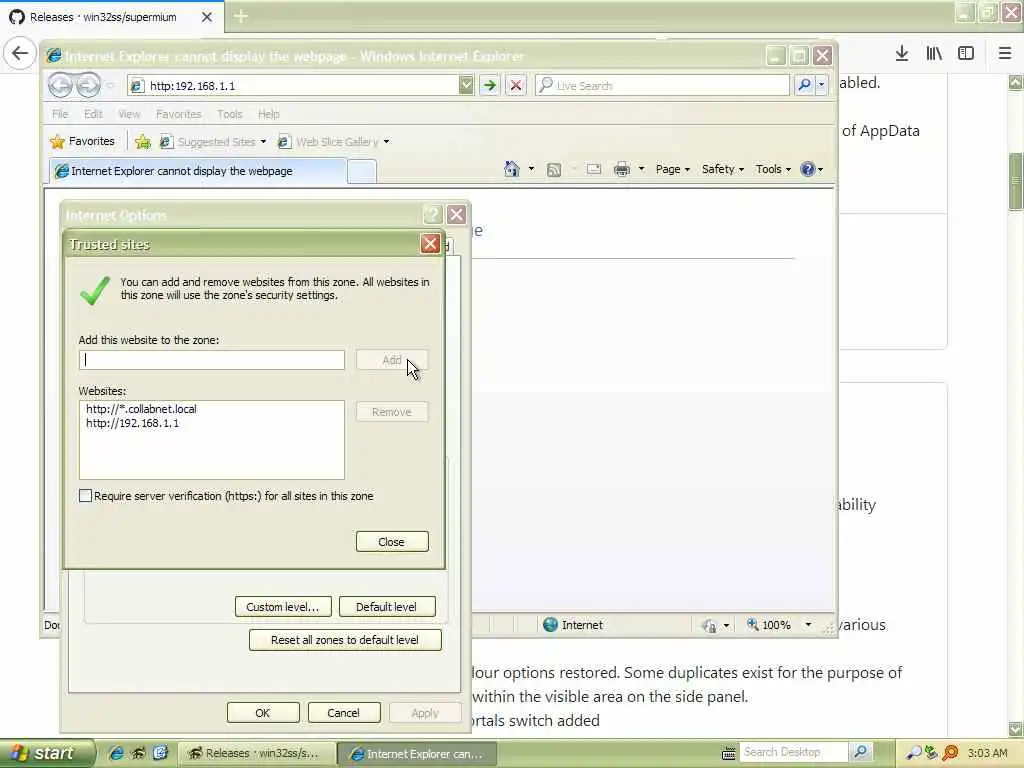Open the Safety dropdown menu

(723, 169)
